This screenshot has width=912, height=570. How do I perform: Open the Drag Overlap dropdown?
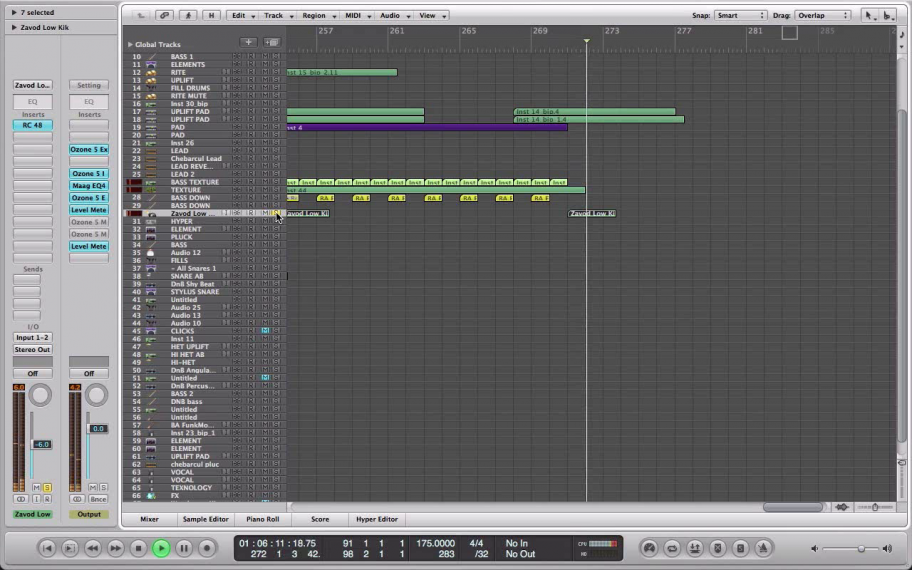[x=822, y=16]
